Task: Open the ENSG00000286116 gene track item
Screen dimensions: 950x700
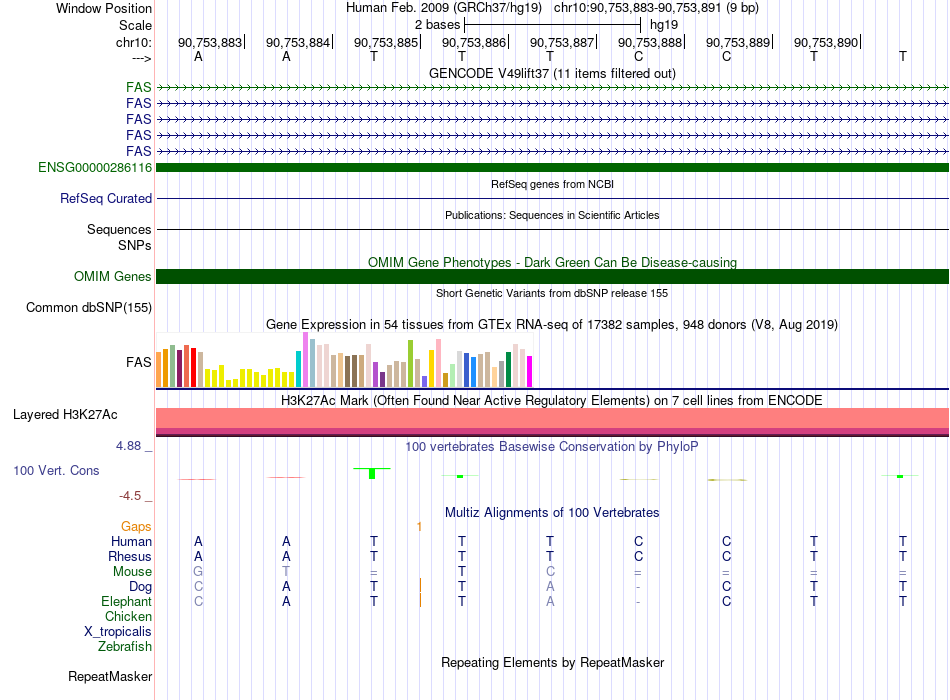Action: click(x=552, y=167)
